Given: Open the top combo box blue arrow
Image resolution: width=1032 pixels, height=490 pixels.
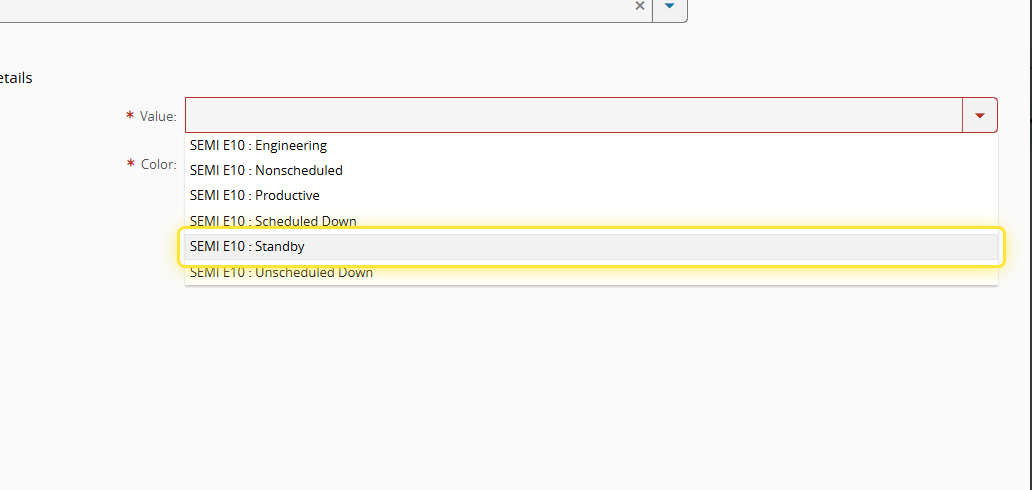Looking at the screenshot, I should coord(669,6).
